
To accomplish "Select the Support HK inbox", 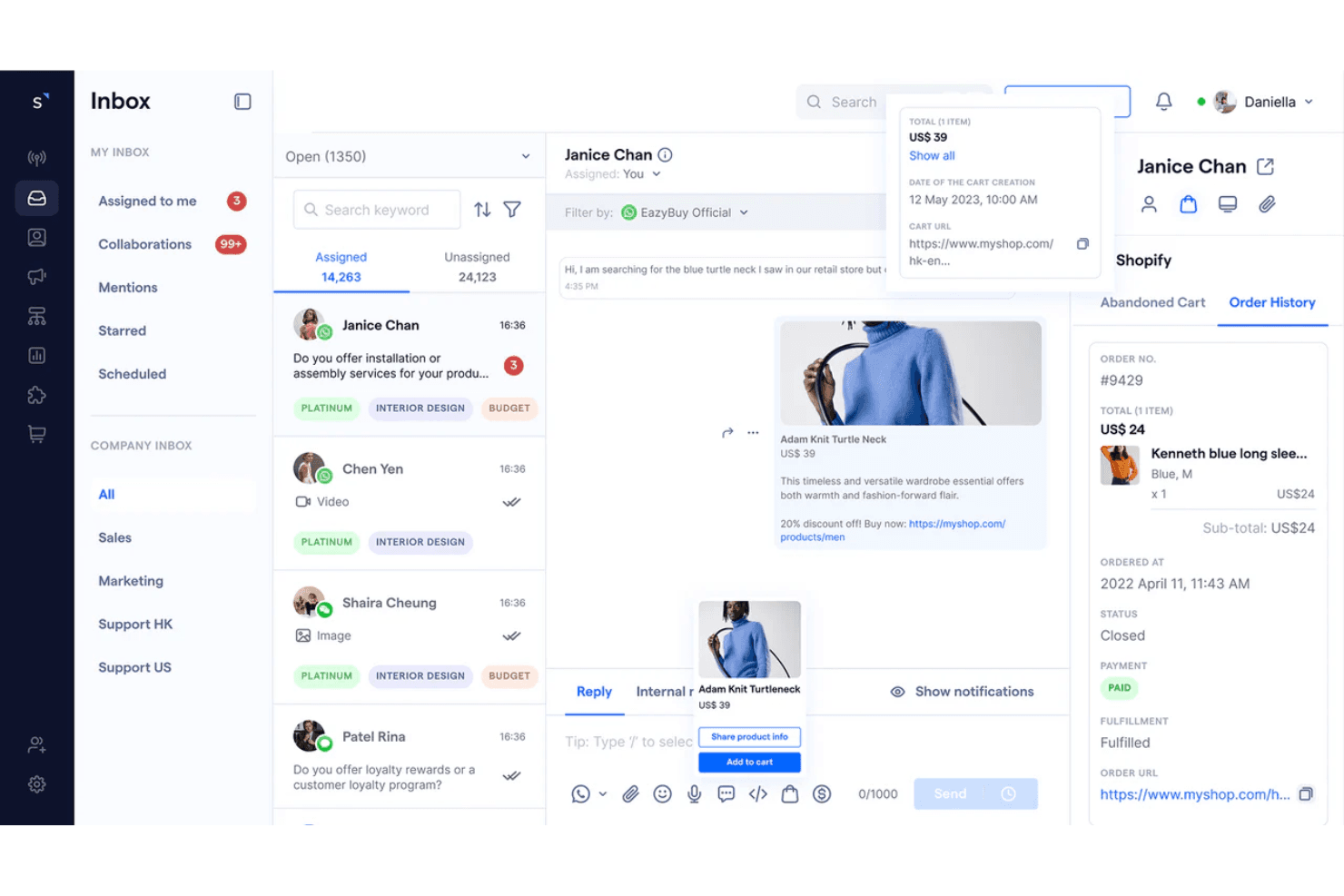I will coord(135,625).
